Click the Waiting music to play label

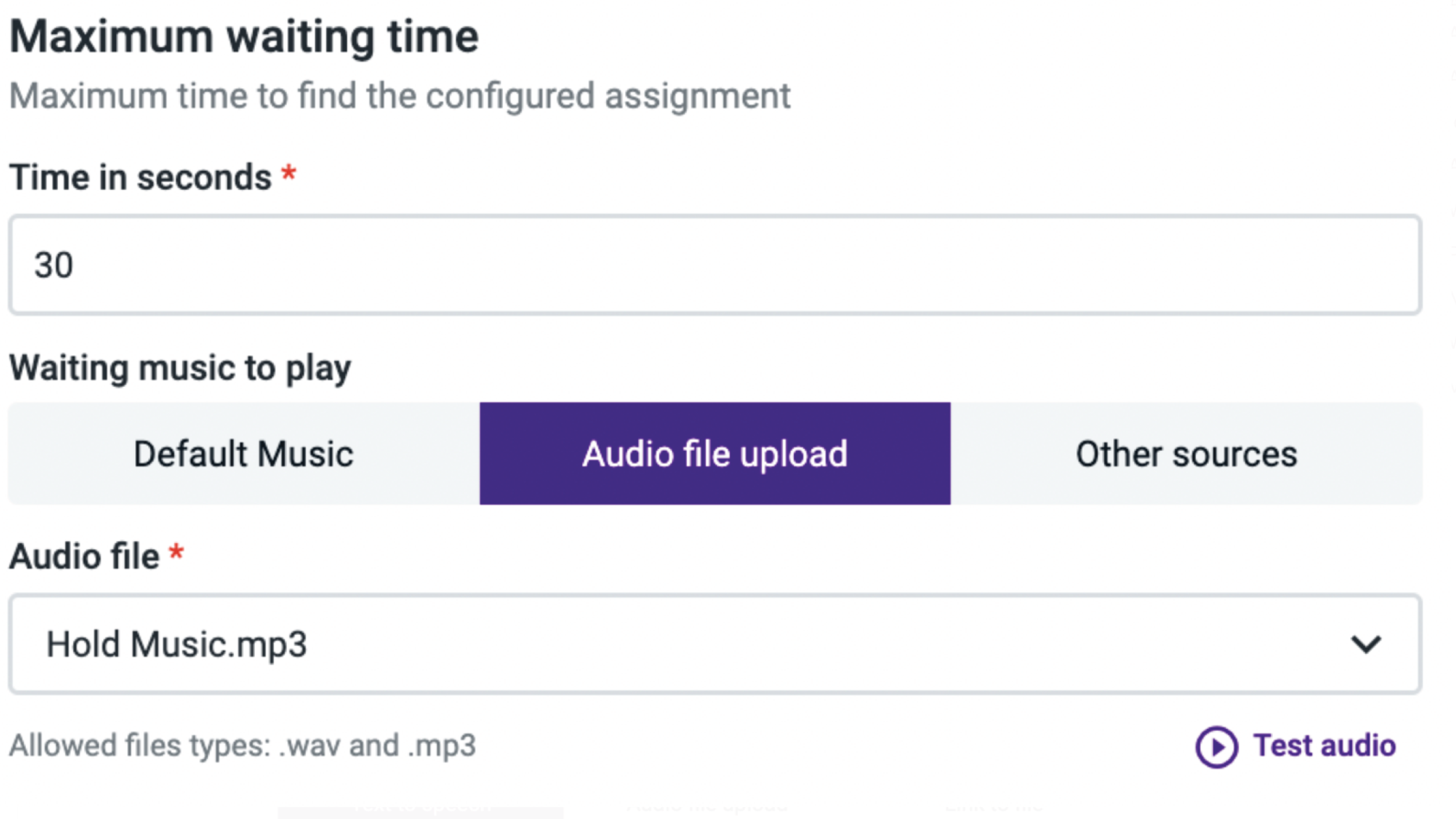click(x=180, y=369)
